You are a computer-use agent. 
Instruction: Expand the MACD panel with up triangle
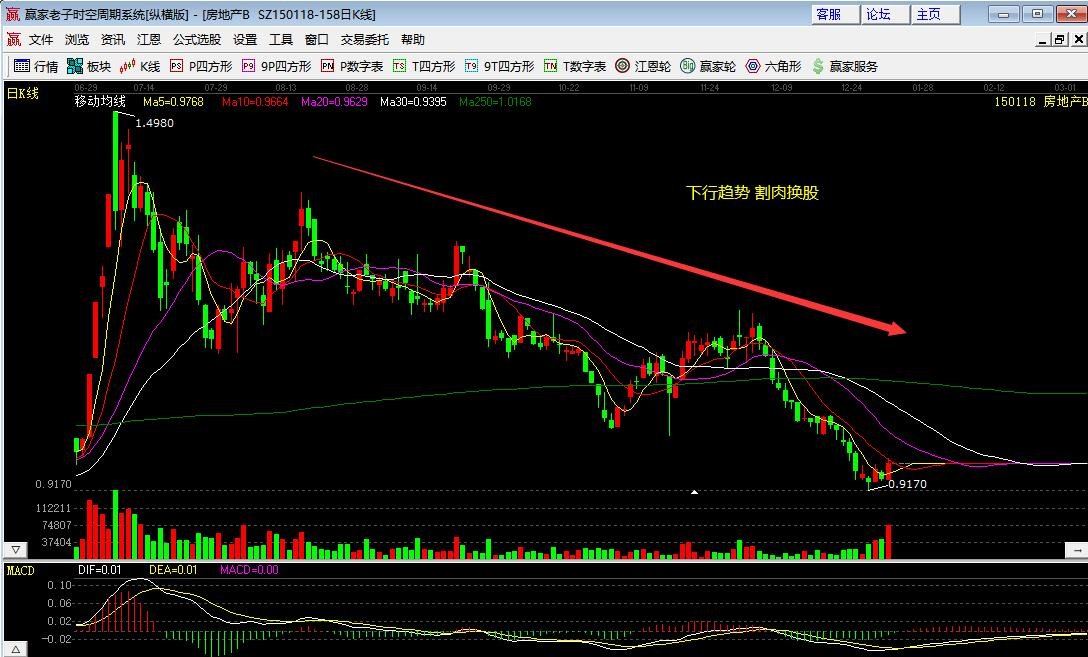[16, 649]
